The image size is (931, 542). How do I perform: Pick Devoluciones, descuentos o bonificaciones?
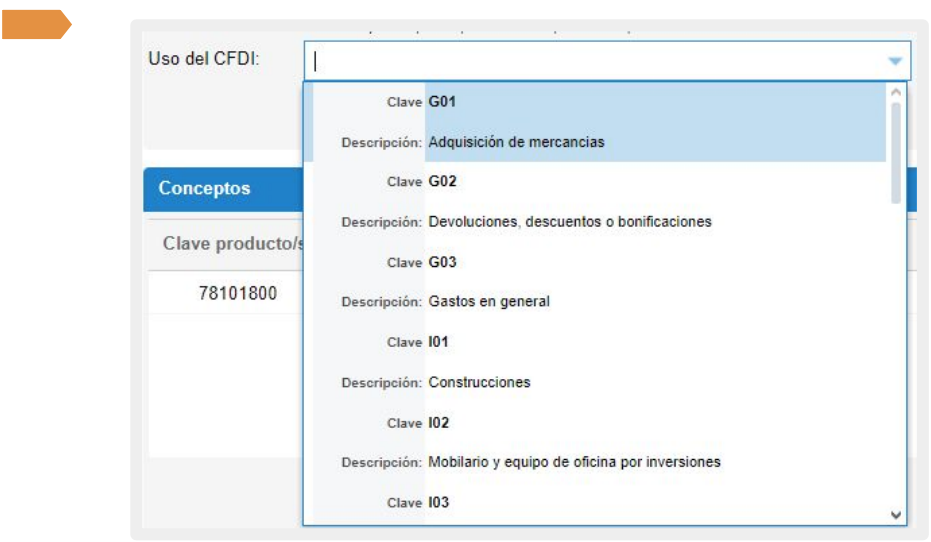click(570, 222)
